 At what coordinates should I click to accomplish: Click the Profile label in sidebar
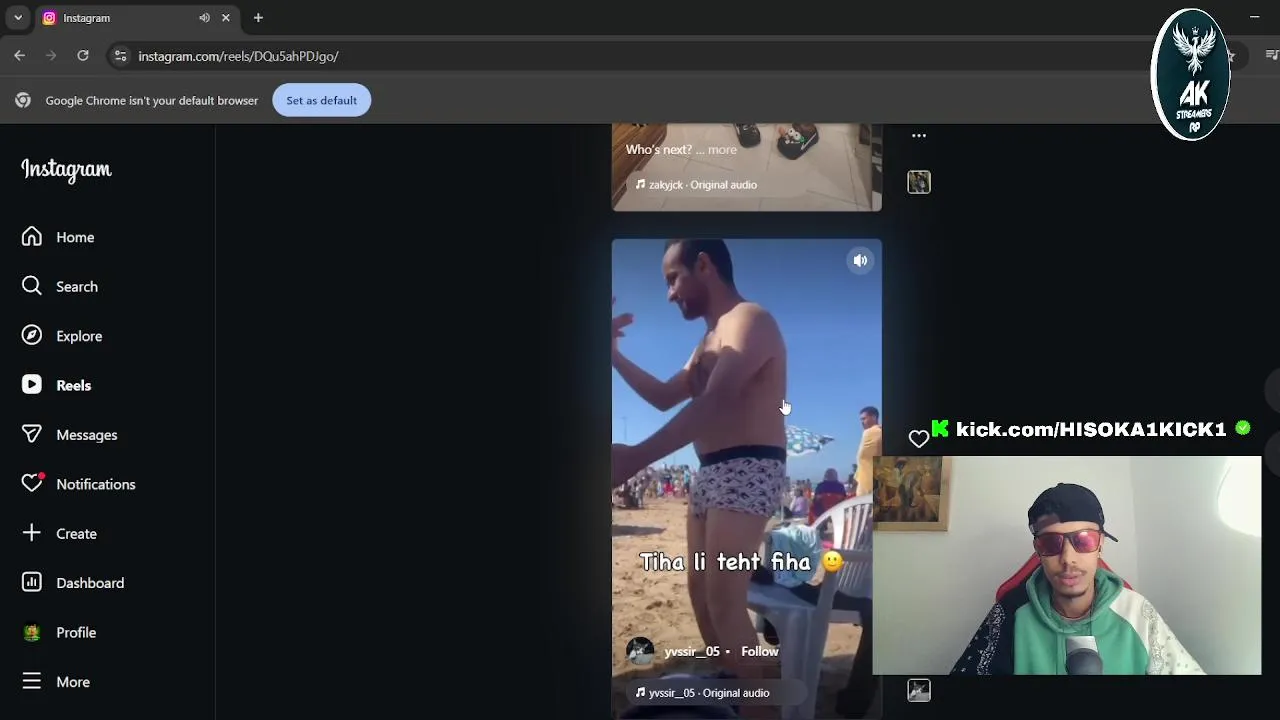[x=76, y=632]
